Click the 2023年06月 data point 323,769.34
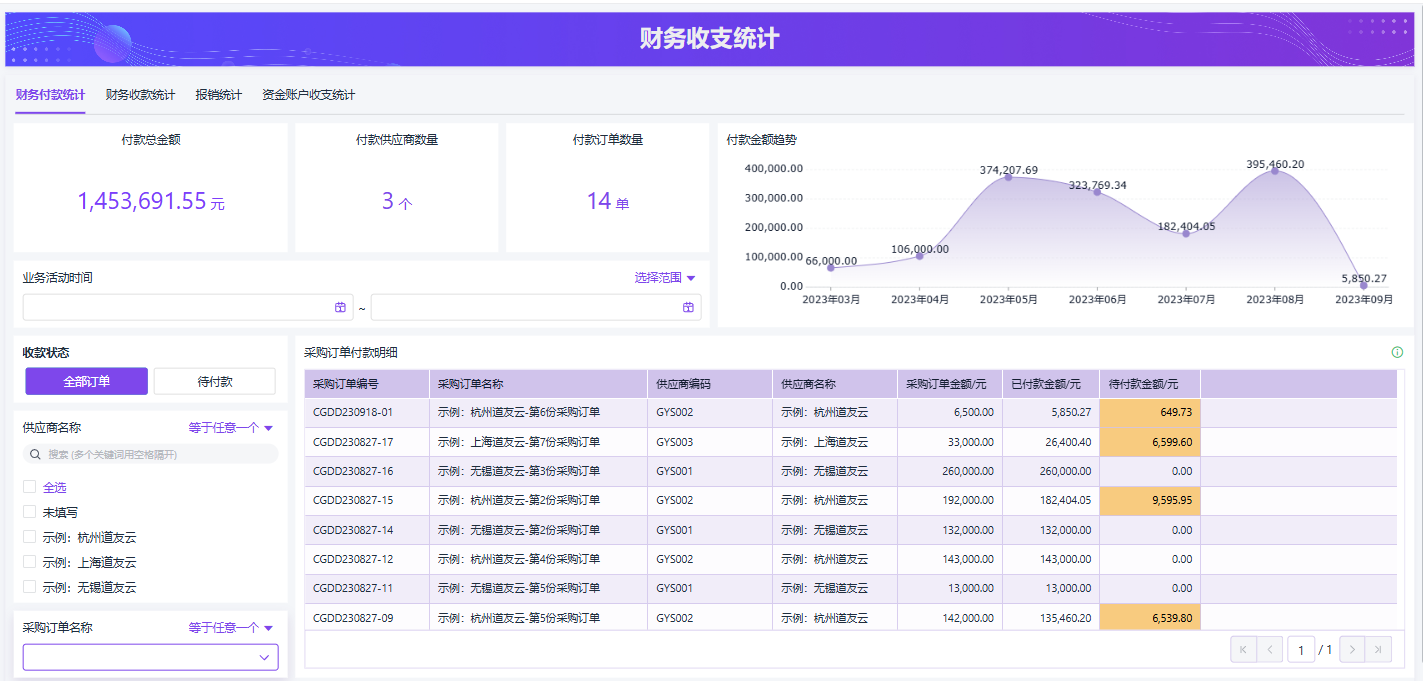The height and width of the screenshot is (681, 1423). pyautogui.click(x=1097, y=192)
